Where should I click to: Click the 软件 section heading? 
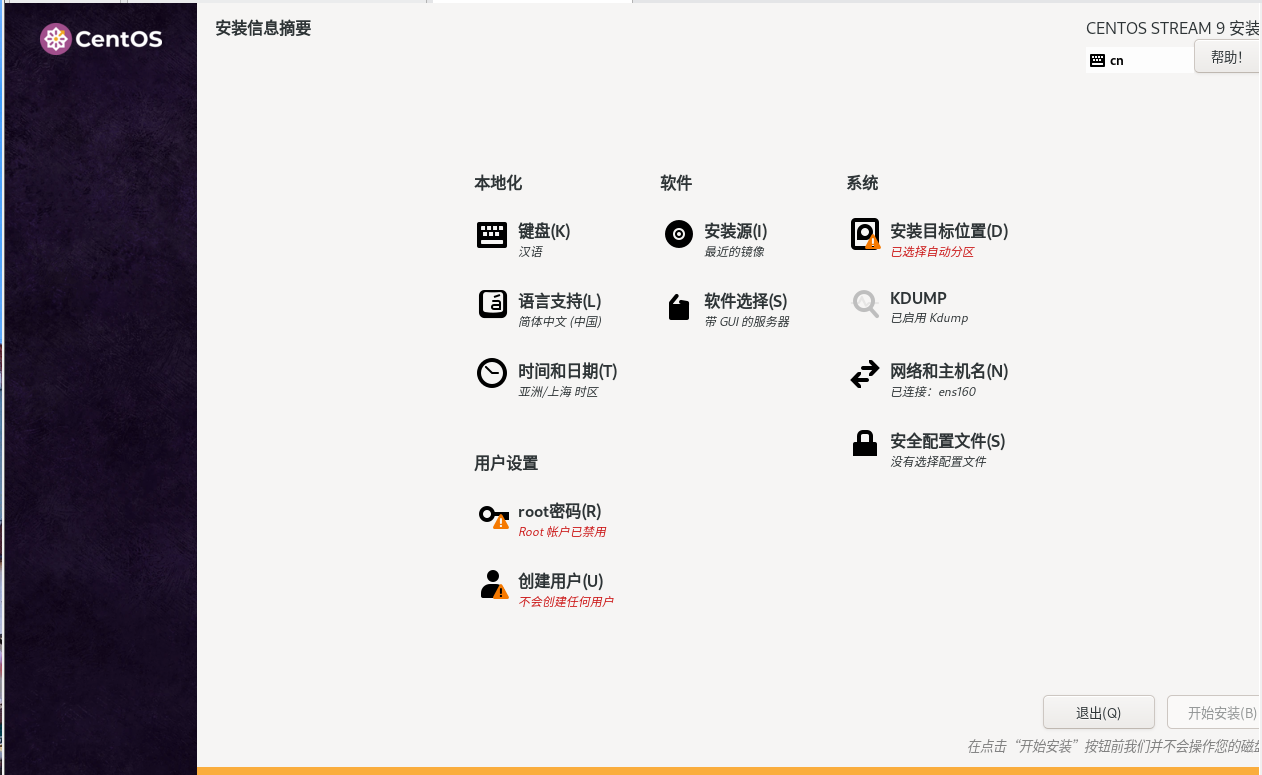pos(676,183)
